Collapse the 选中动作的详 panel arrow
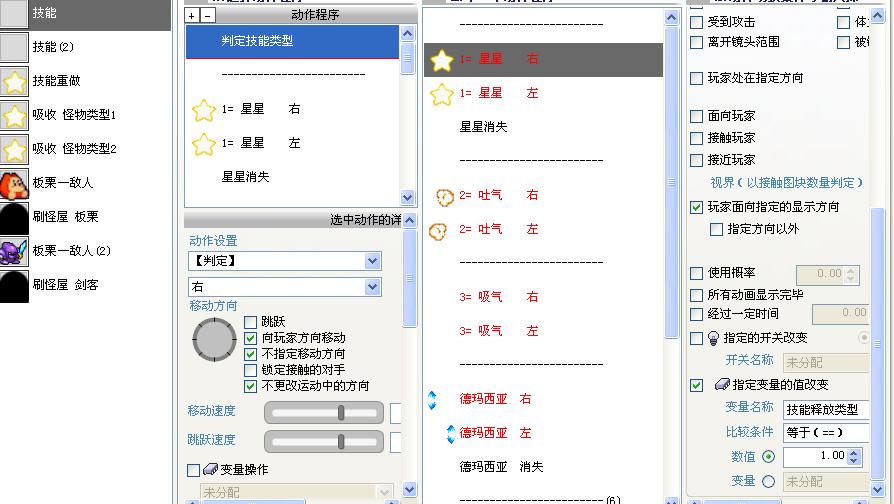894x504 pixels. click(409, 221)
